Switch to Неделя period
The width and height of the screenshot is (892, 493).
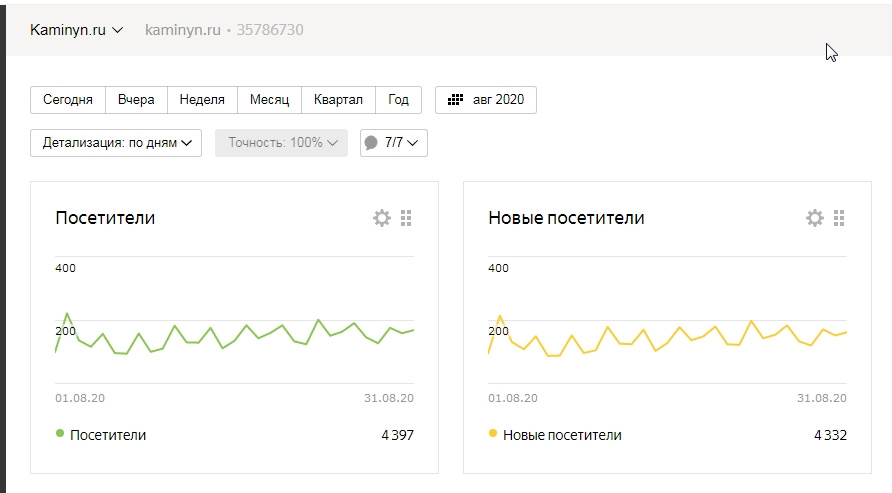(x=202, y=100)
